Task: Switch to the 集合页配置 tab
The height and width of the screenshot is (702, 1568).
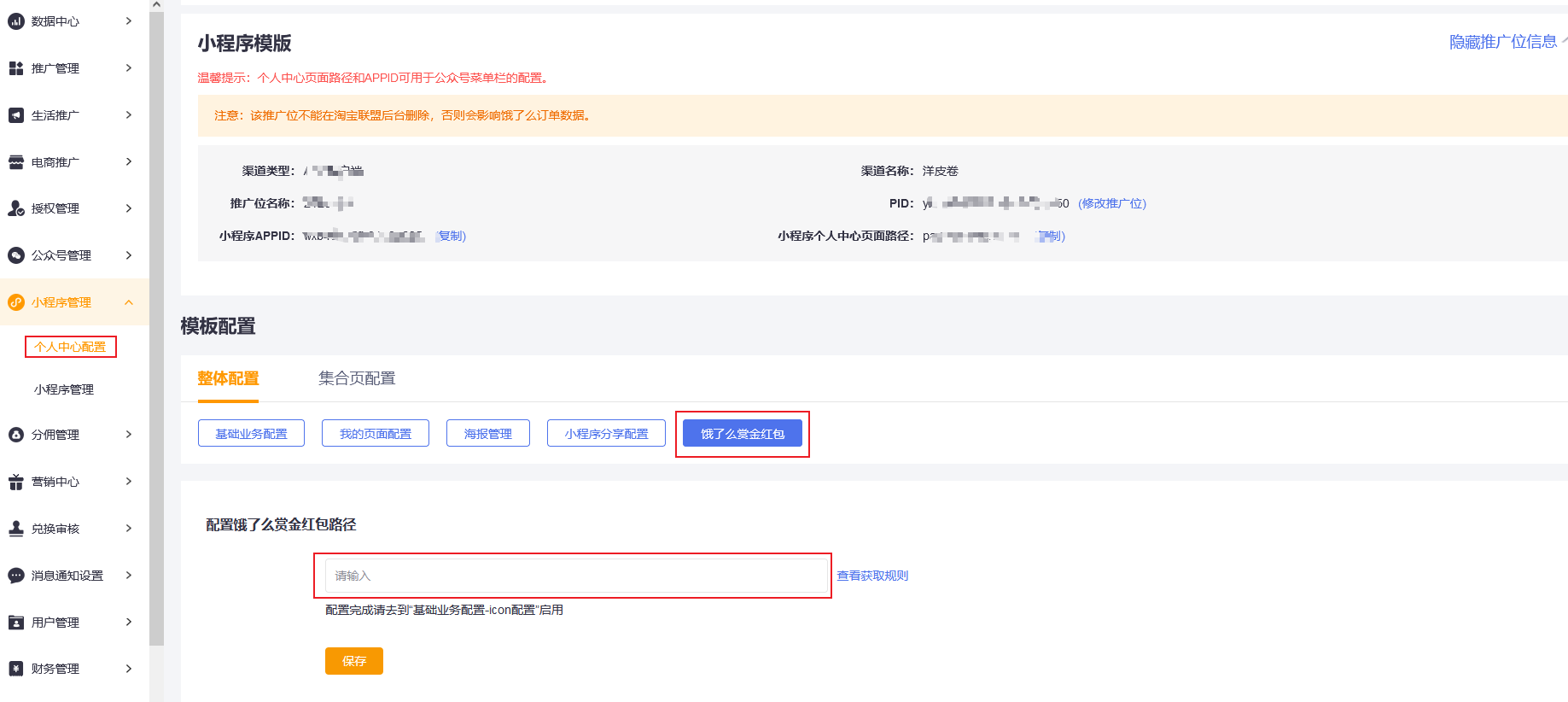Action: pyautogui.click(x=357, y=378)
